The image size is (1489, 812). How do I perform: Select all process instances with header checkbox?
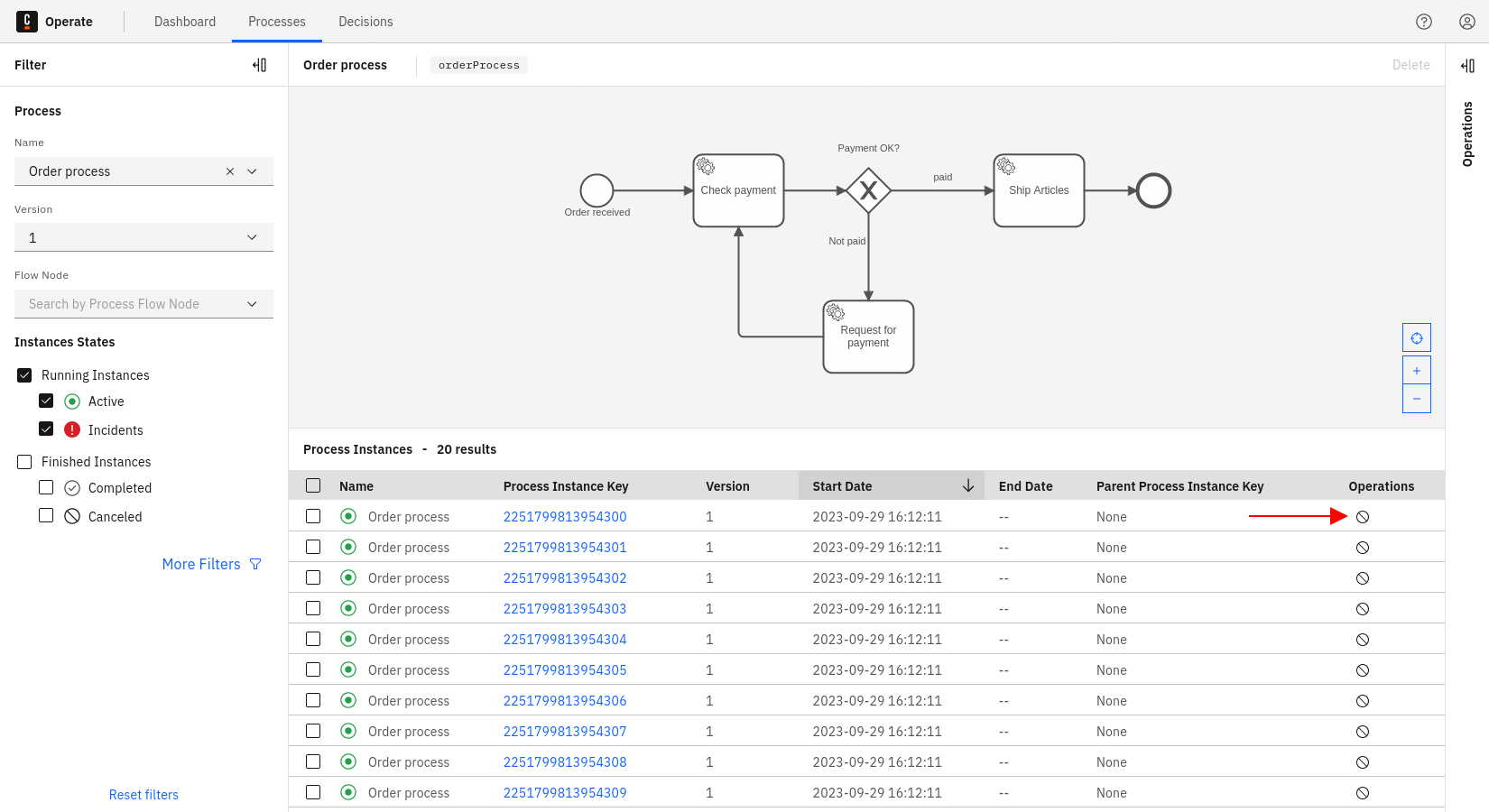point(313,484)
